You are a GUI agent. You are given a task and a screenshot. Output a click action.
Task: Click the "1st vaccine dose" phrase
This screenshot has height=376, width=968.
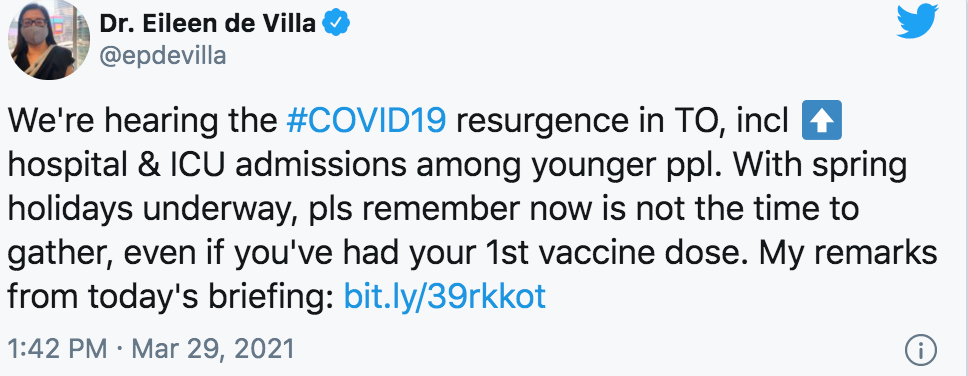(604, 253)
